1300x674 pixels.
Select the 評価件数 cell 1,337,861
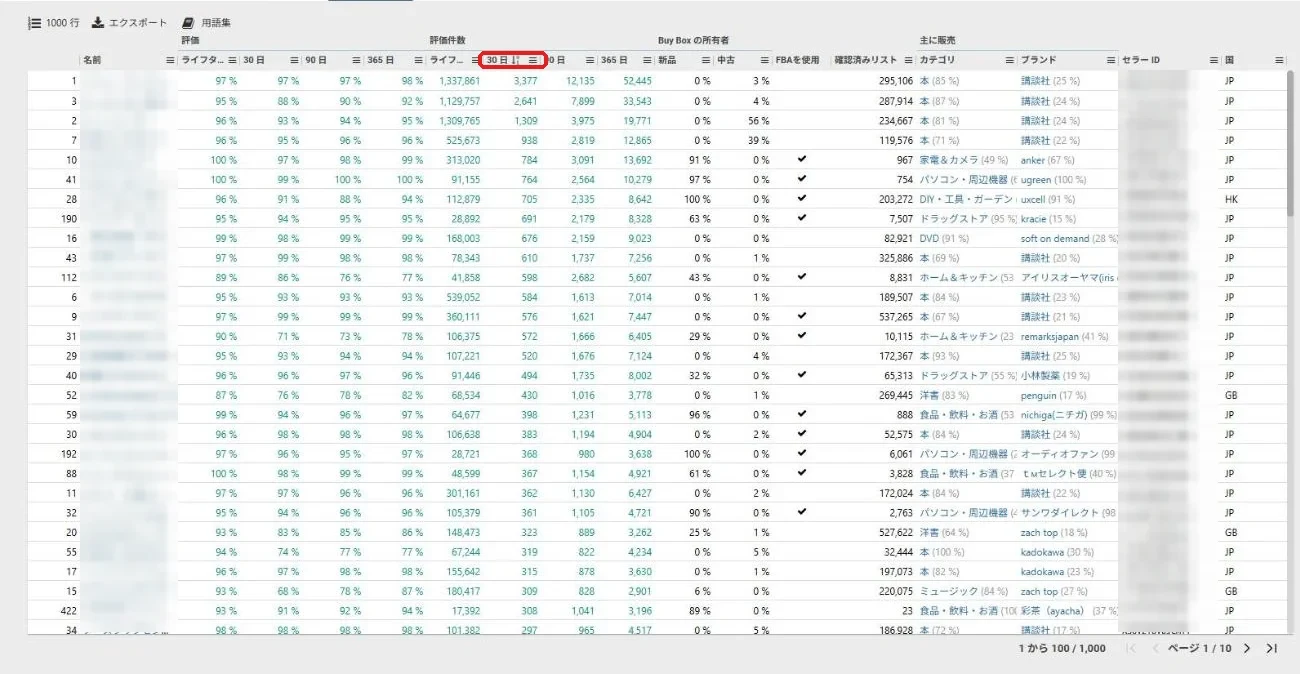(x=460, y=81)
